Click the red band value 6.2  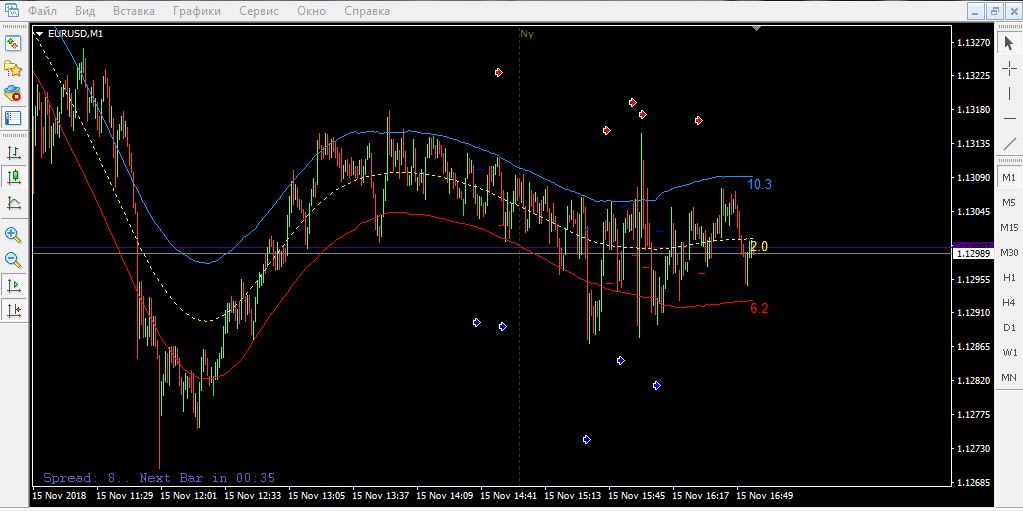tap(759, 309)
